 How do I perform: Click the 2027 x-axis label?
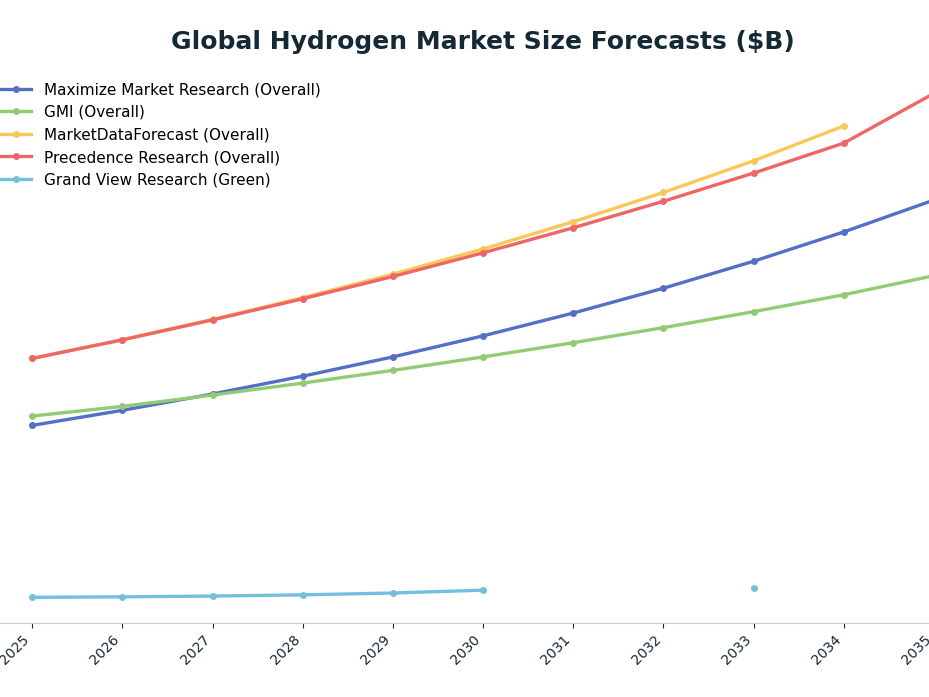tap(198, 649)
